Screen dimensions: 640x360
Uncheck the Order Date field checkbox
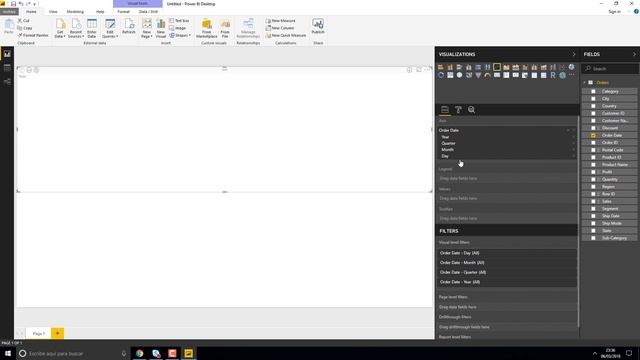pos(593,135)
